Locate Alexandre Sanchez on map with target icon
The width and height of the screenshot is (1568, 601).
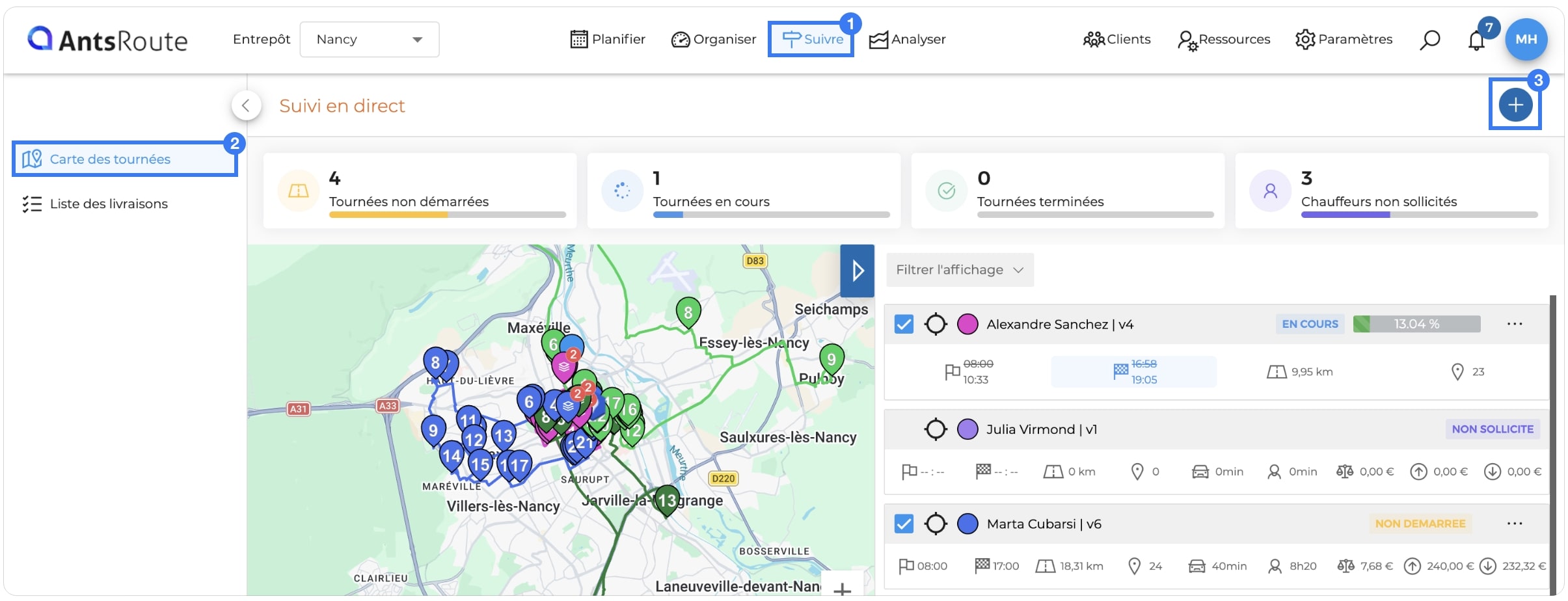(x=936, y=324)
